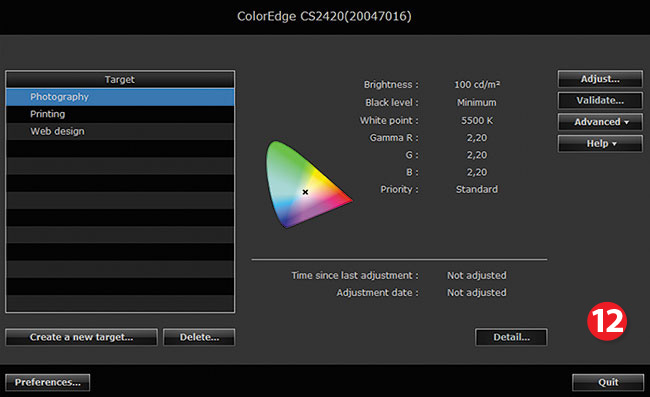Select the Web design target

pos(120,131)
